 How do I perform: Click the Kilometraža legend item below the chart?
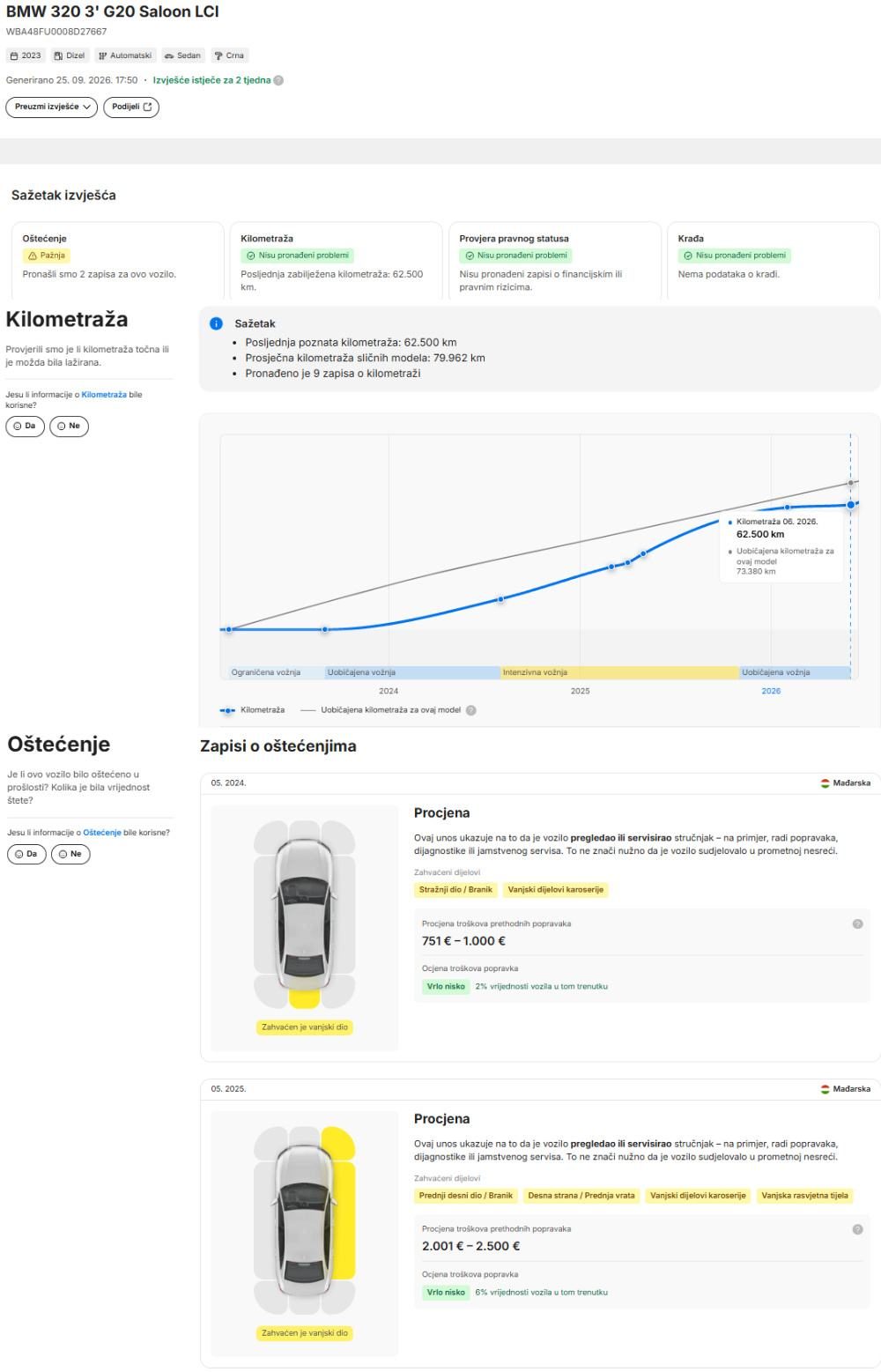click(252, 710)
